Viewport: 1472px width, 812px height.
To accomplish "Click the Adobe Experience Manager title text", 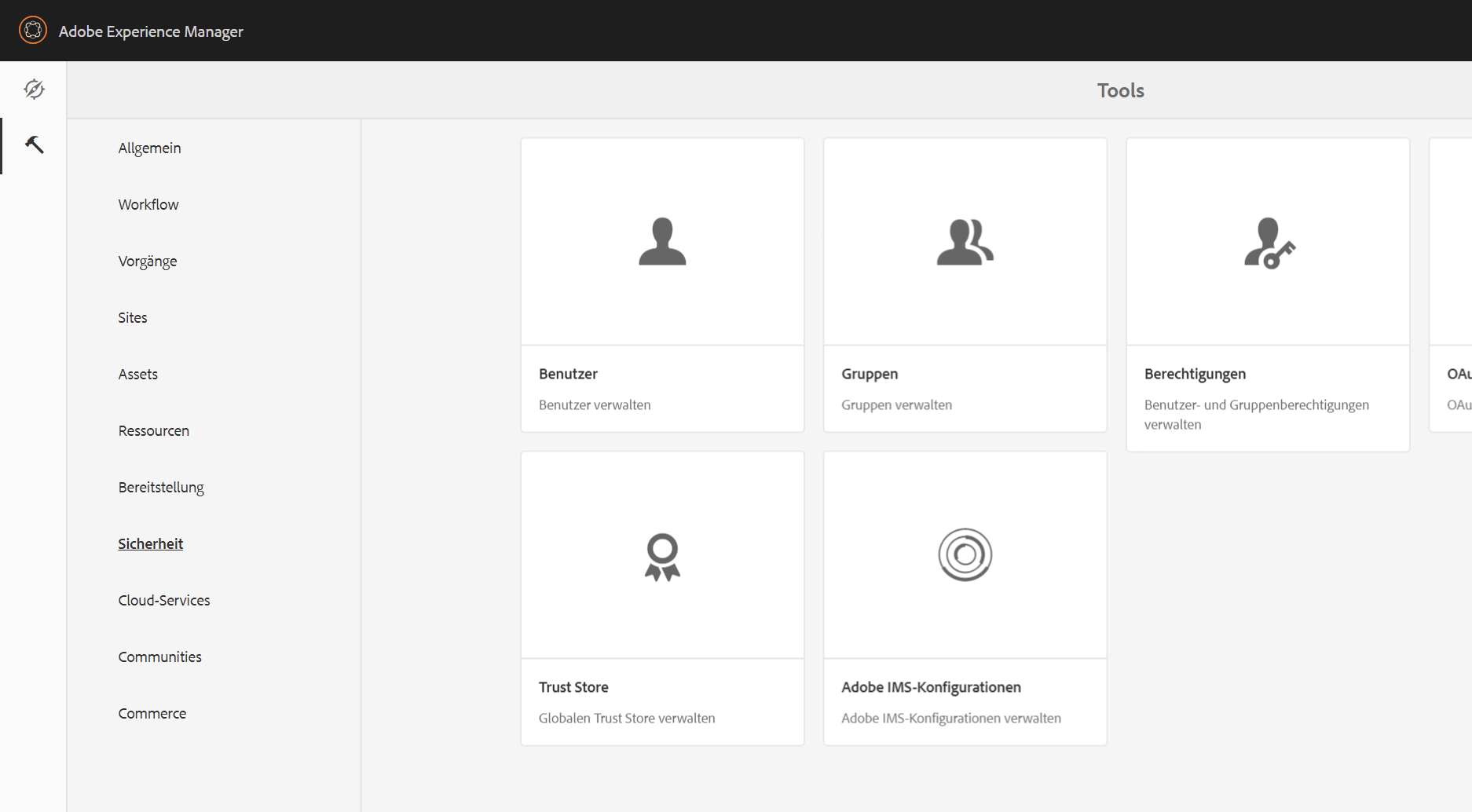I will click(x=151, y=31).
